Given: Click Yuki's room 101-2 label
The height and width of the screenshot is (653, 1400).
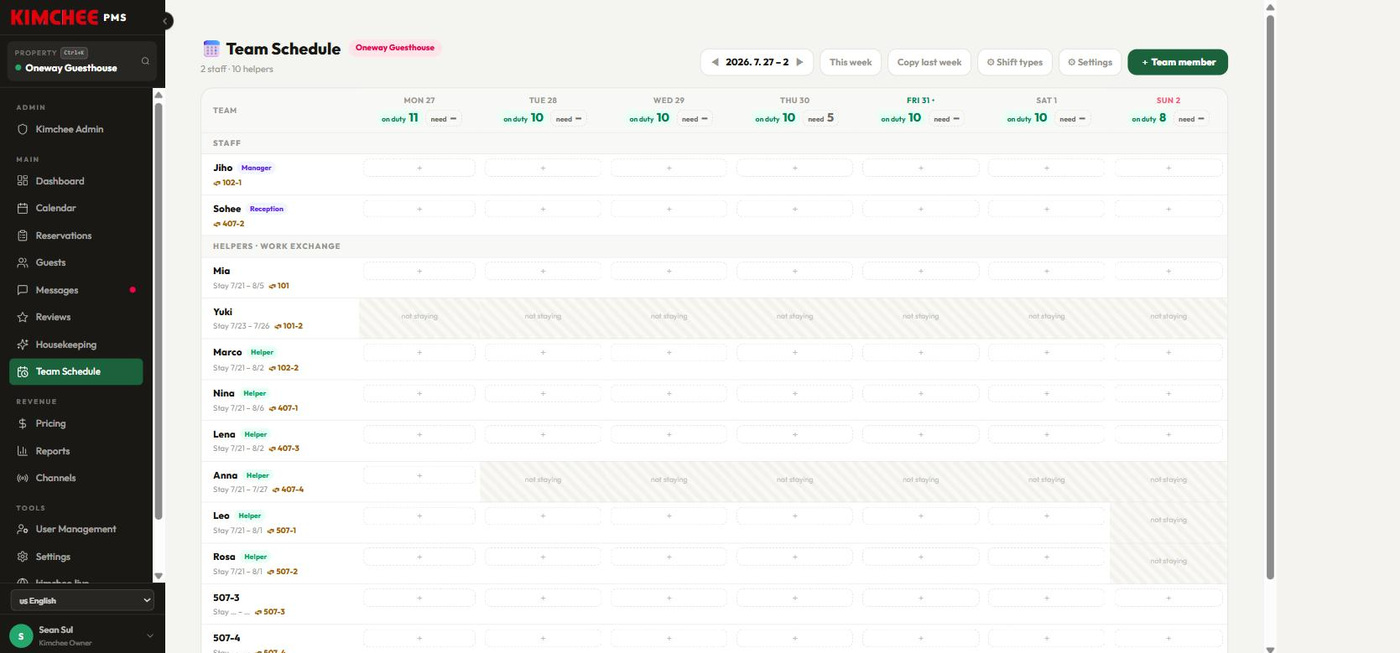Looking at the screenshot, I should (x=288, y=326).
